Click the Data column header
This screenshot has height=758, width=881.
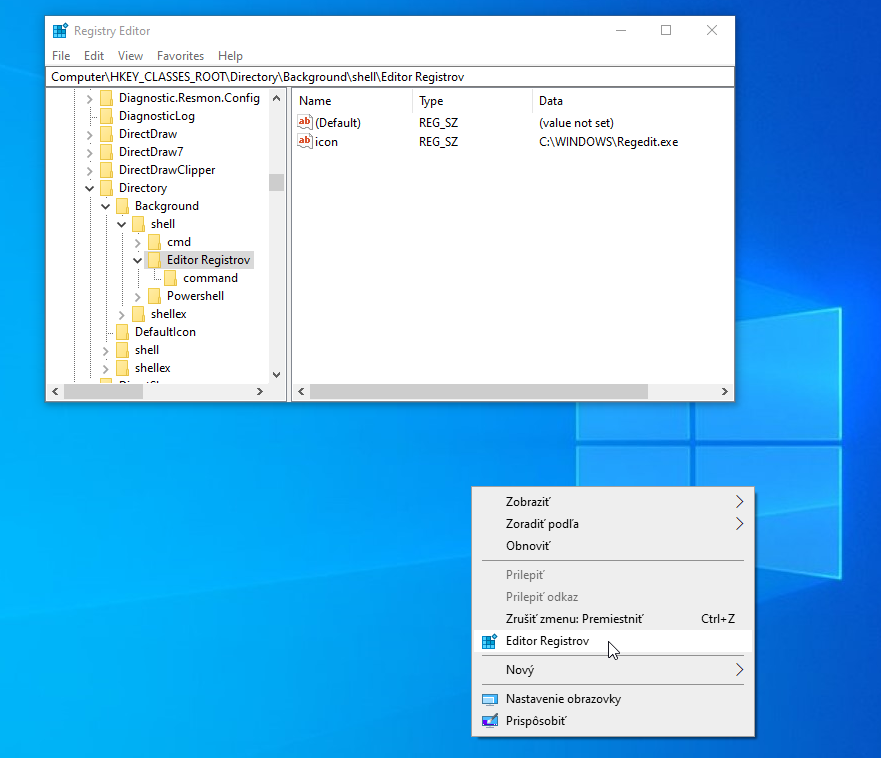[551, 101]
